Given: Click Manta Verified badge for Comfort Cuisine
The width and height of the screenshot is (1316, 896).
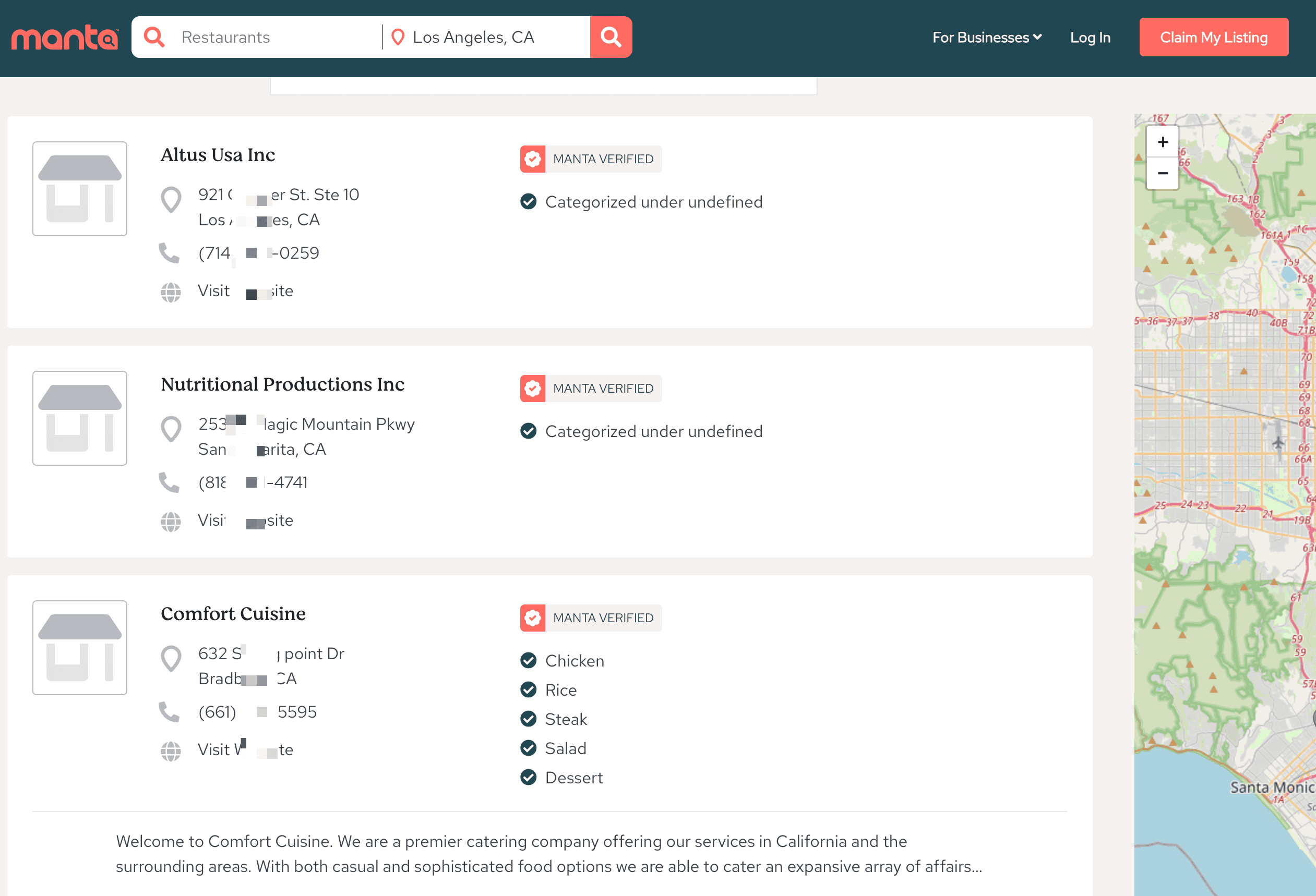Looking at the screenshot, I should click(x=591, y=617).
